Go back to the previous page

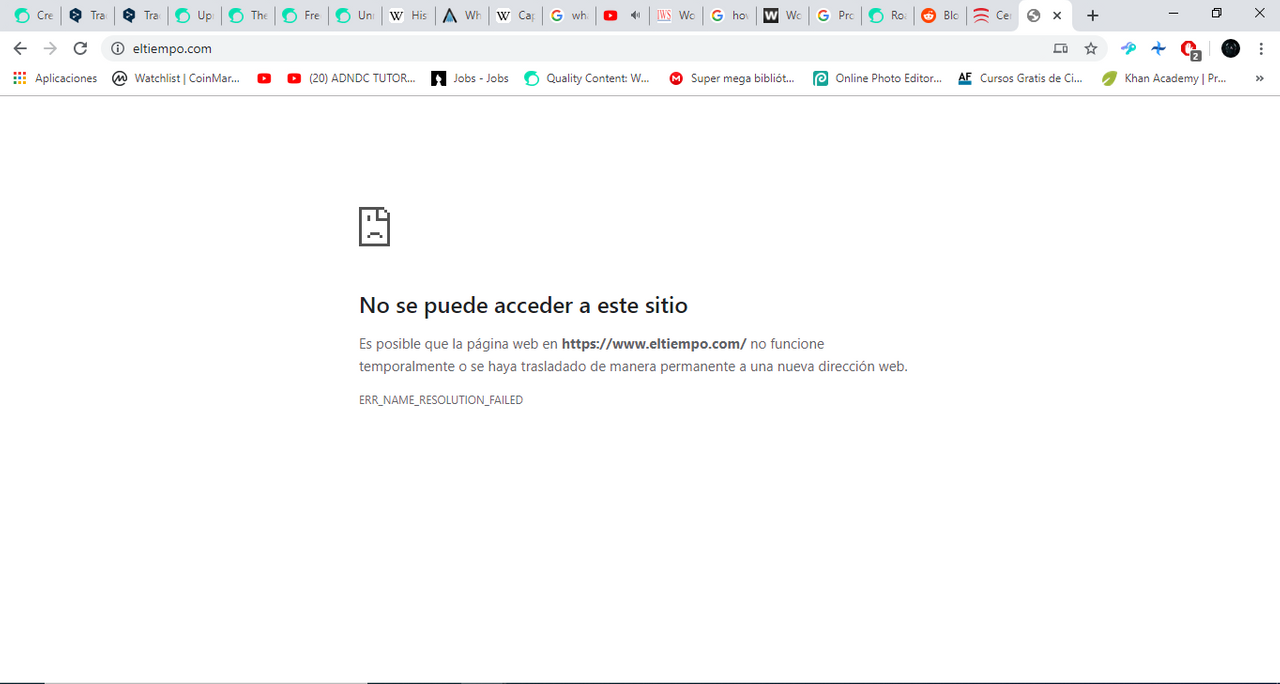[20, 48]
